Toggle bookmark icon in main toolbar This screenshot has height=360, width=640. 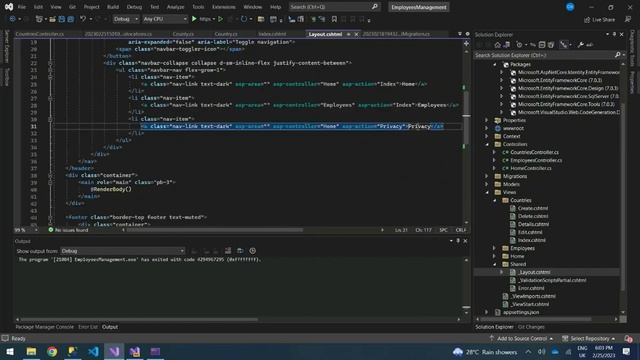[x=334, y=19]
